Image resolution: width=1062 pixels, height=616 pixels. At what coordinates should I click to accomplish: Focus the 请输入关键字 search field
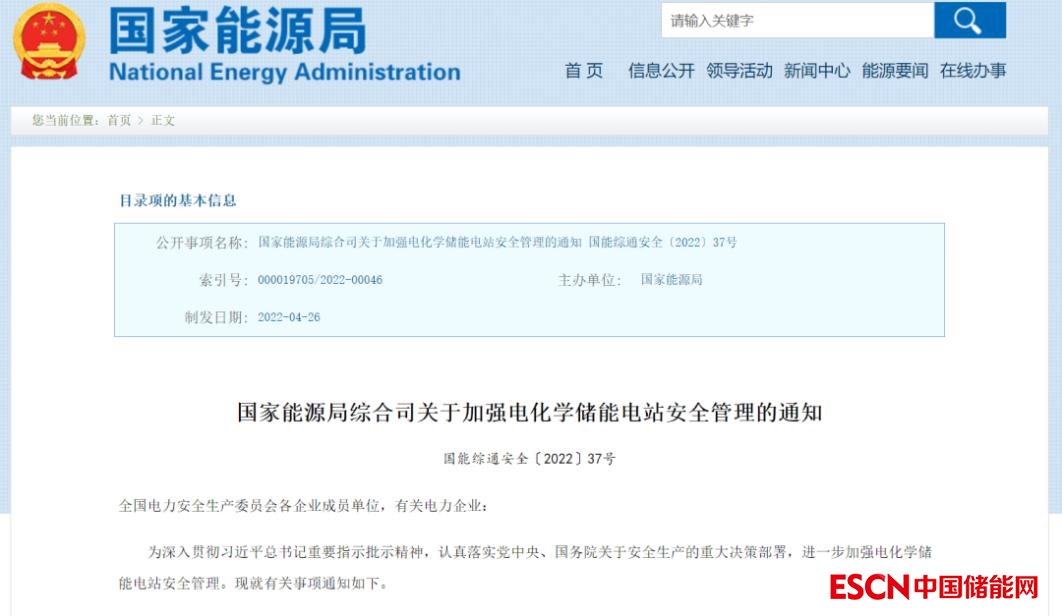point(797,21)
